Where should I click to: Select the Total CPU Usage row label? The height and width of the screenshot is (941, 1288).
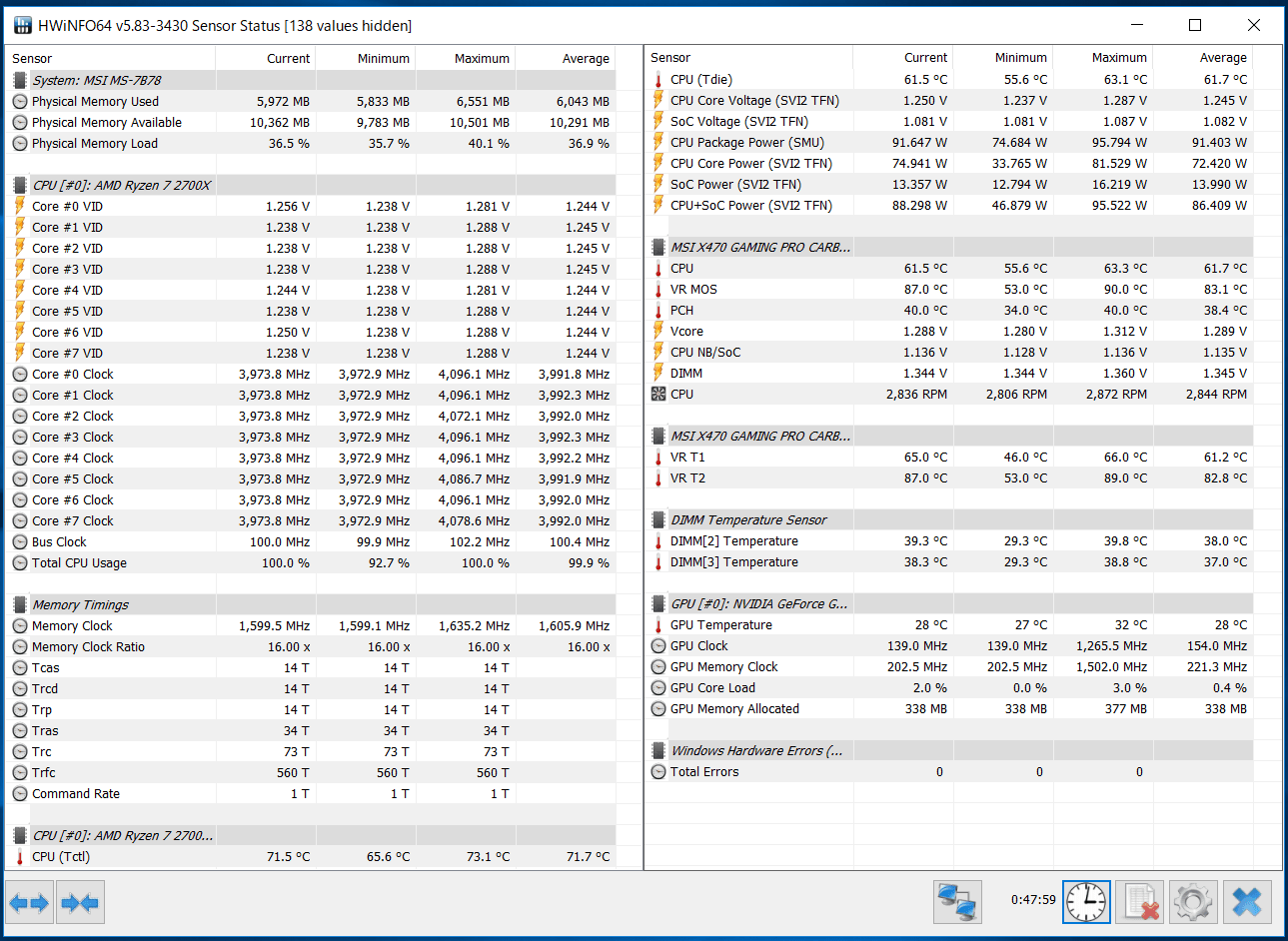click(79, 563)
